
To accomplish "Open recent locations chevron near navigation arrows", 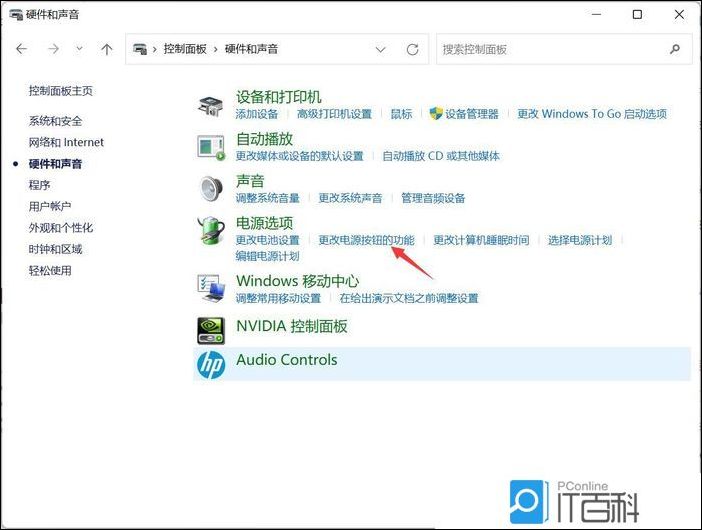I will 81,49.
